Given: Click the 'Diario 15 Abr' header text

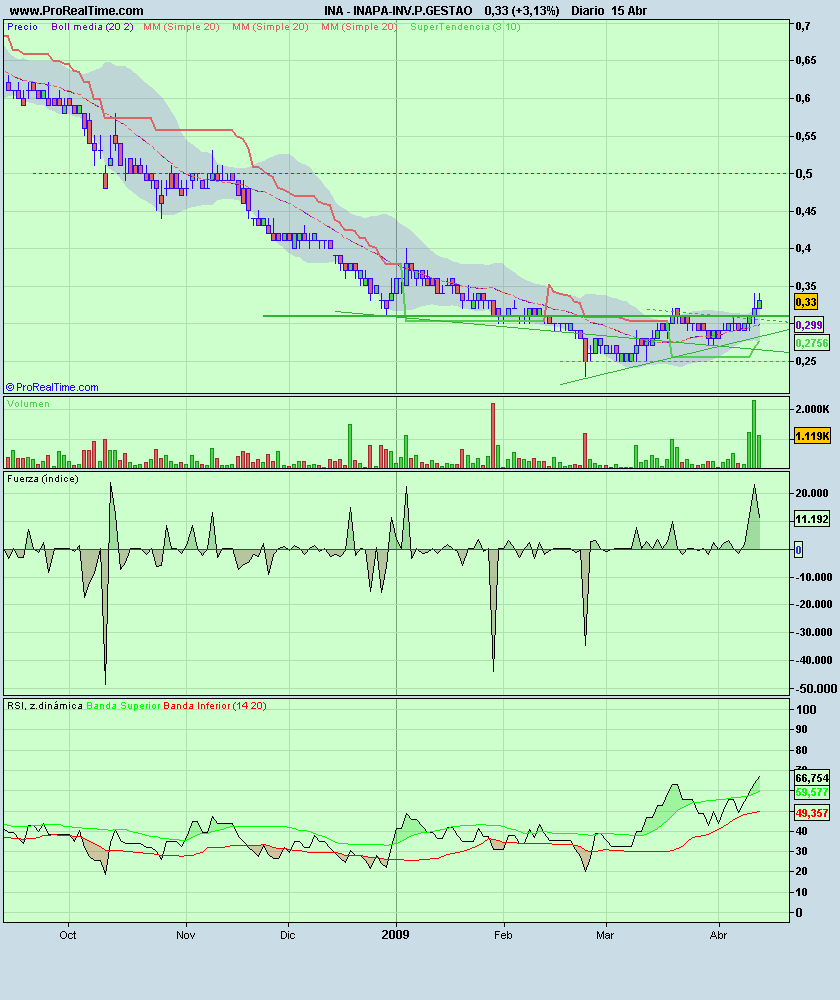Looking at the screenshot, I should pyautogui.click(x=608, y=10).
